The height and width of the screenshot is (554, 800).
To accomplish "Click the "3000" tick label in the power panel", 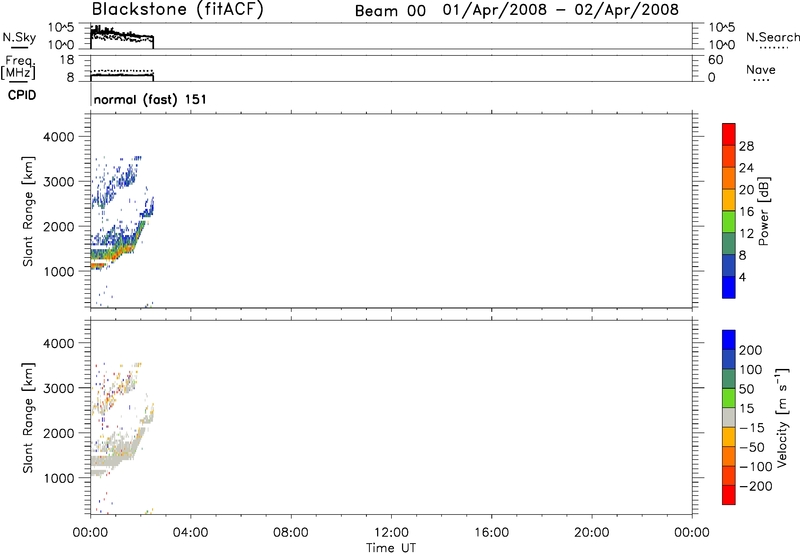I will [58, 182].
